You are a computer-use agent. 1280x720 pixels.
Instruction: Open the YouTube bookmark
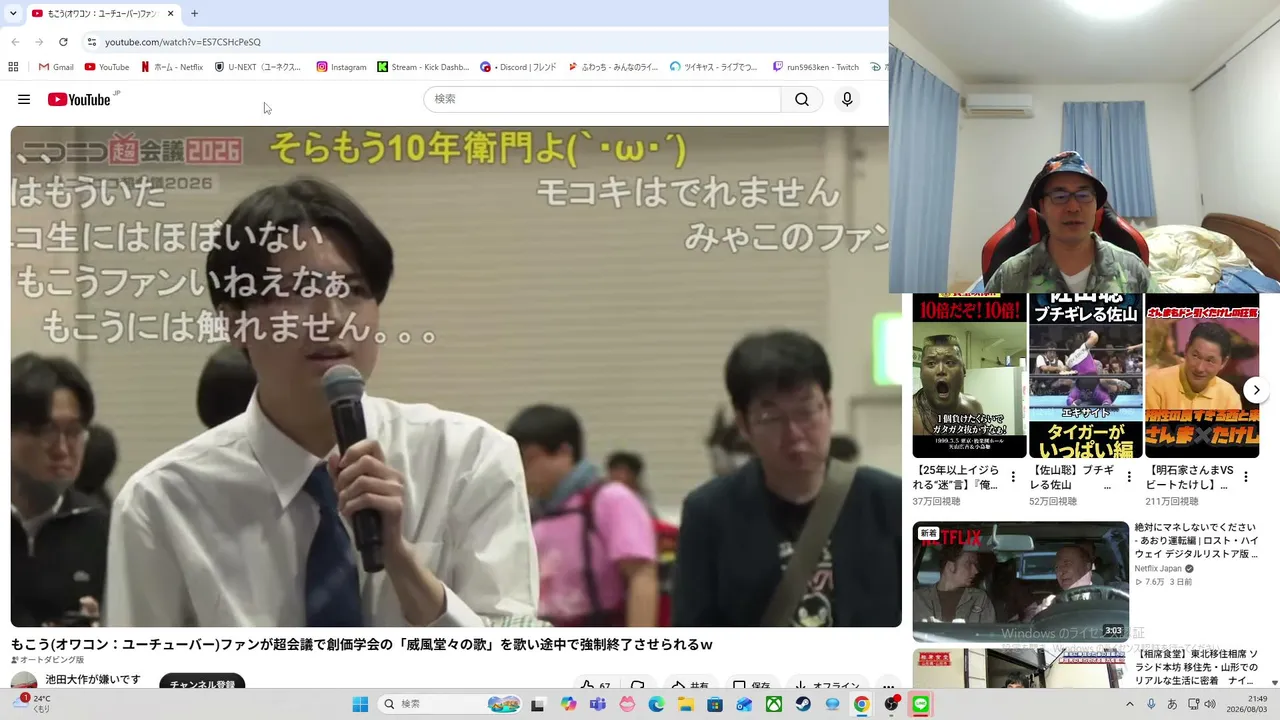click(x=107, y=67)
